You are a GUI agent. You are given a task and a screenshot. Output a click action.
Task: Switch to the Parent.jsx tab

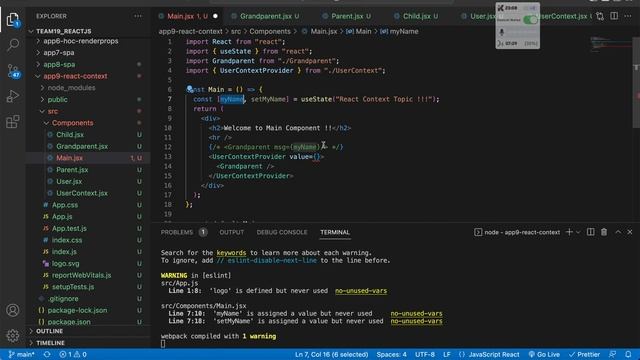coord(347,16)
